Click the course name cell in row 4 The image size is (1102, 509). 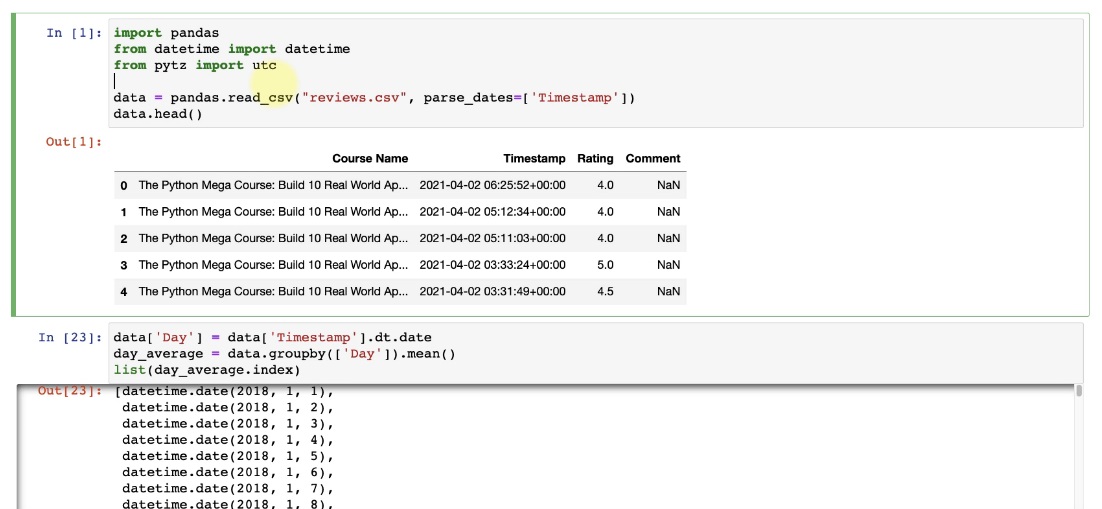coord(273,292)
